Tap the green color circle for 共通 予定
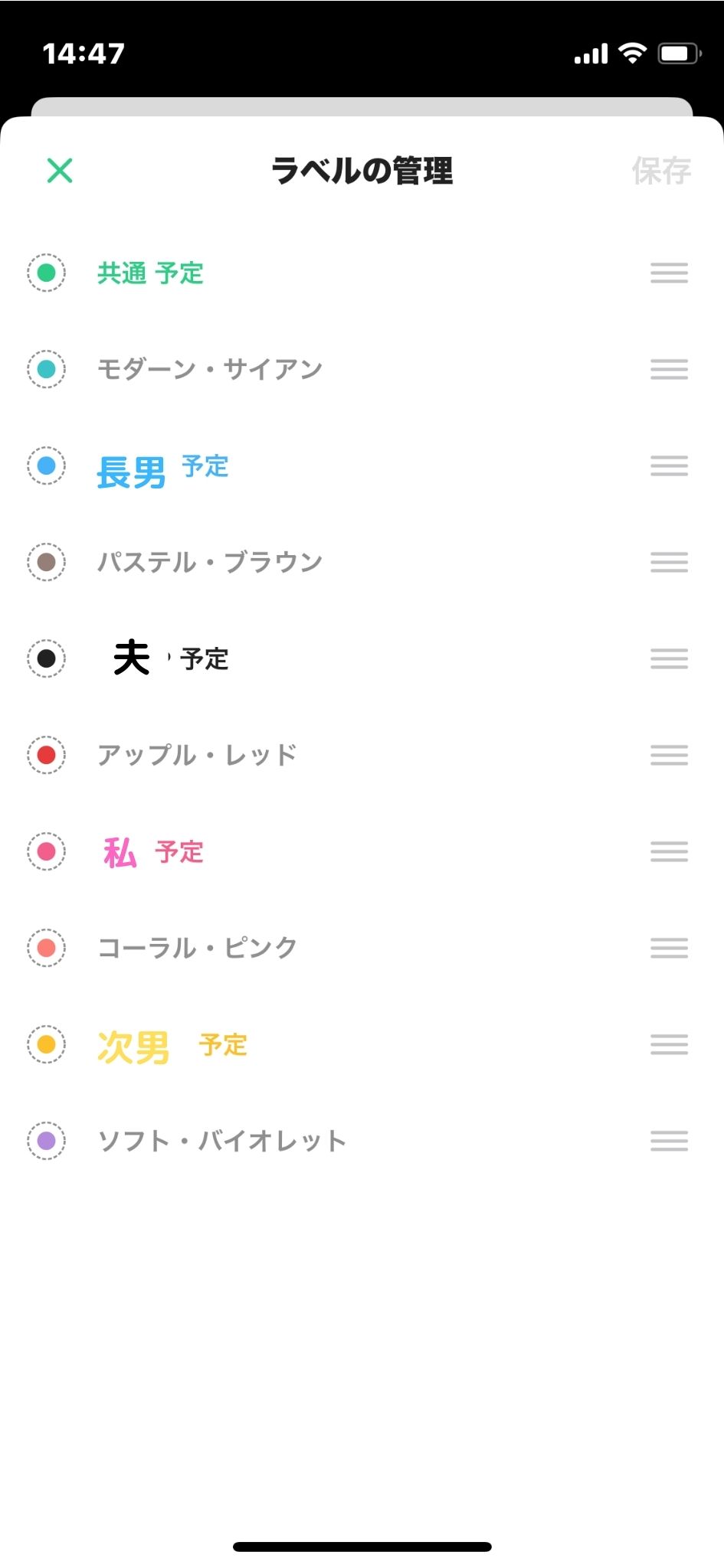The width and height of the screenshot is (724, 1568). click(x=47, y=273)
